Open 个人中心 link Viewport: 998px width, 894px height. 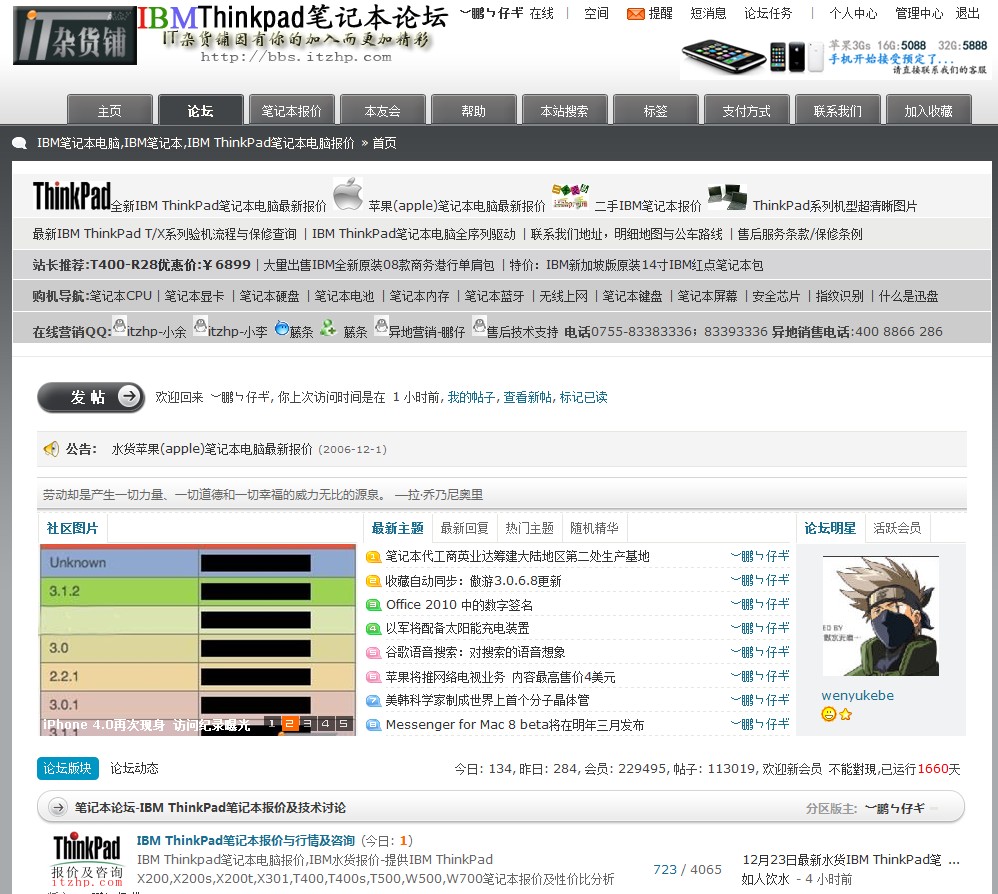853,13
